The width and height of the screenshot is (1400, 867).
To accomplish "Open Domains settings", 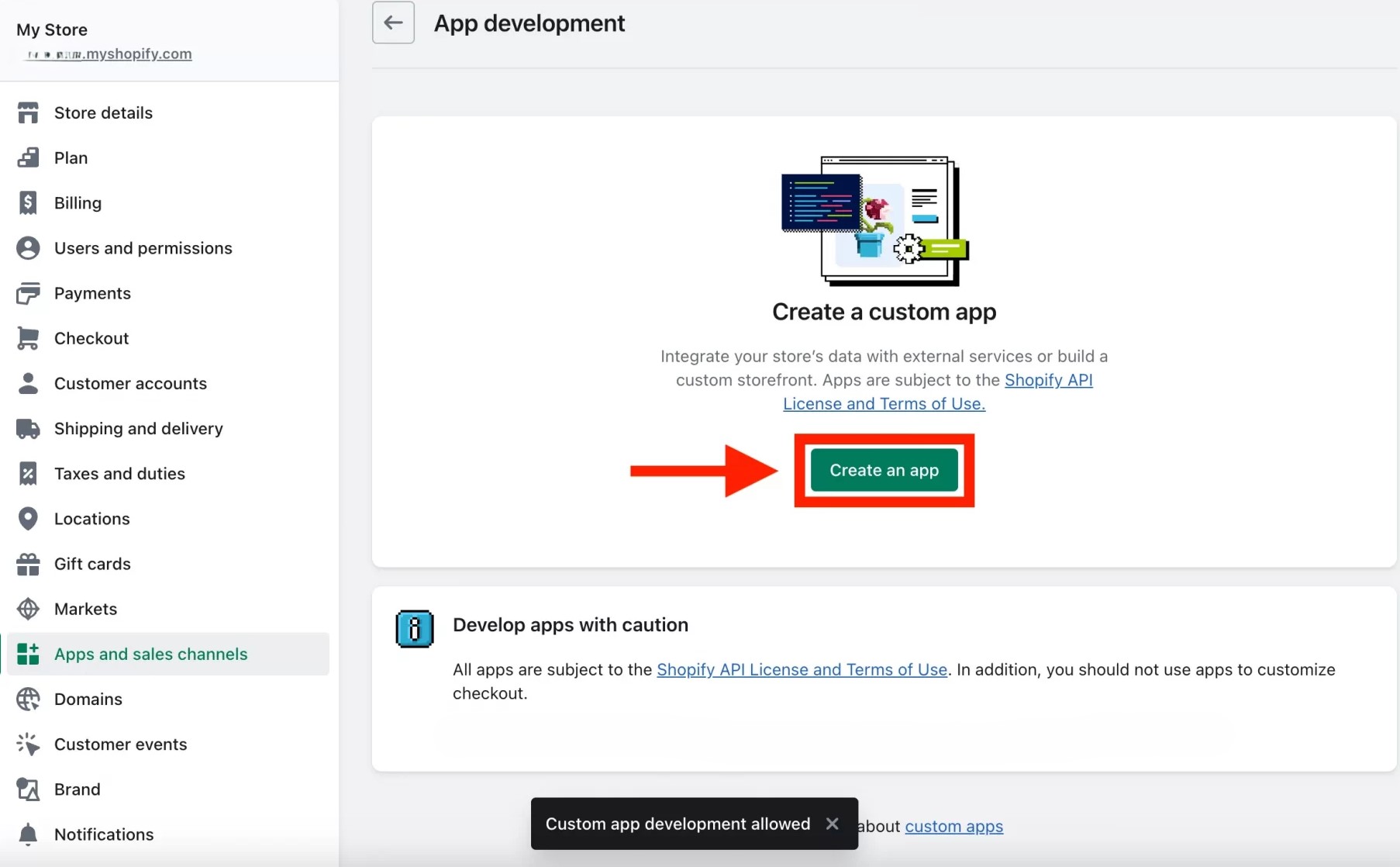I will (168, 699).
